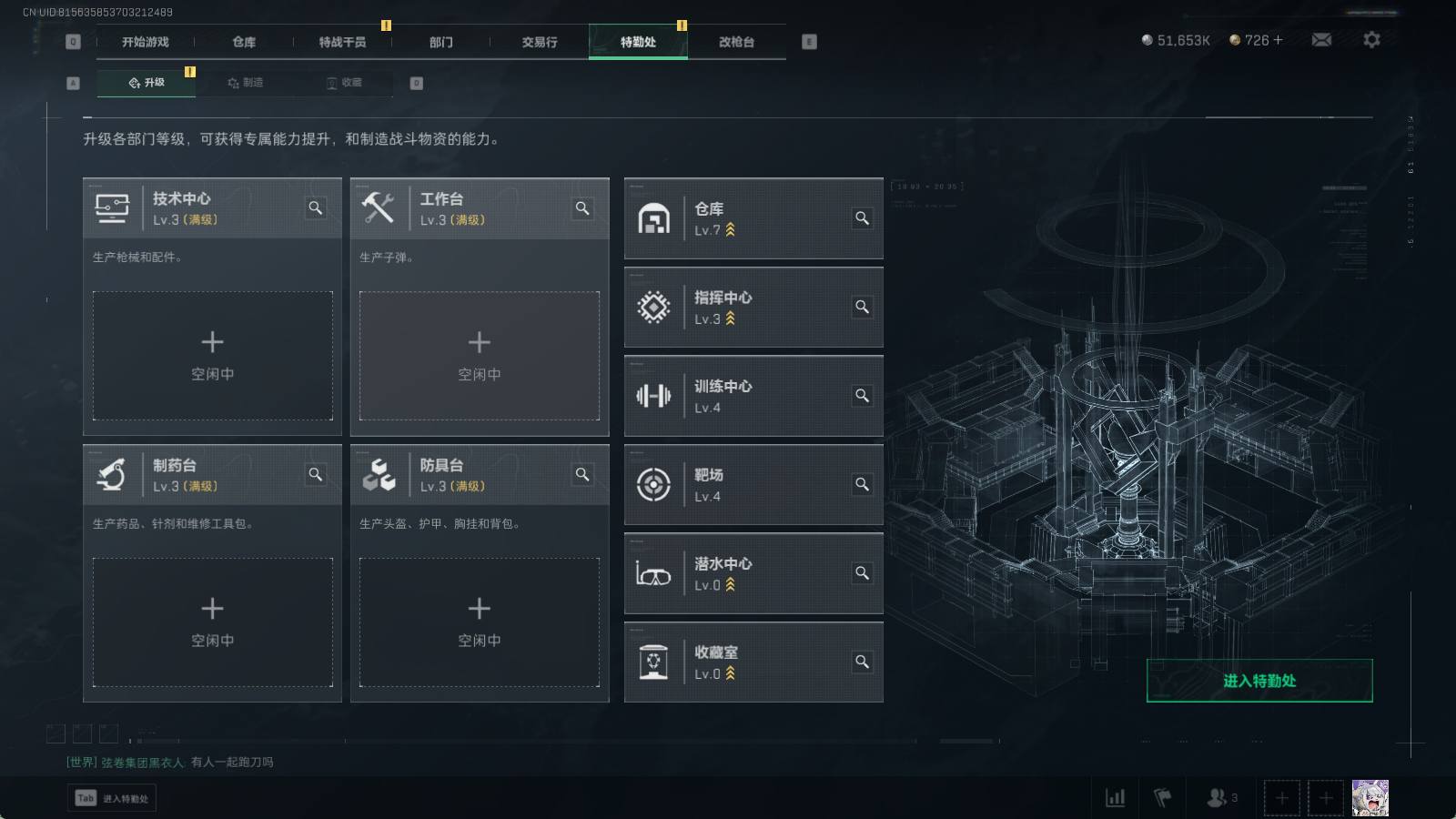Screen dimensions: 1456x819
Task: Open the mail envelope icon
Action: (x=1321, y=40)
